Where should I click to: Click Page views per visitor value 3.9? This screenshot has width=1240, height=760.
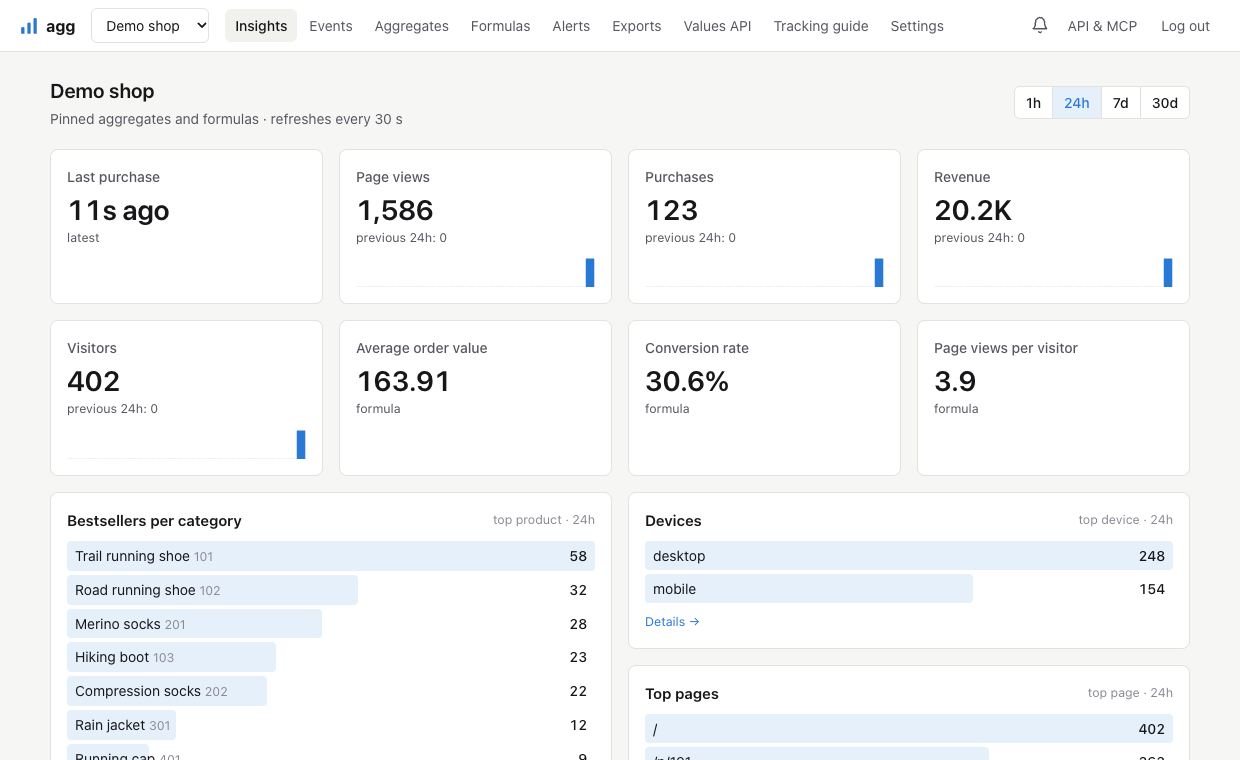pos(955,381)
